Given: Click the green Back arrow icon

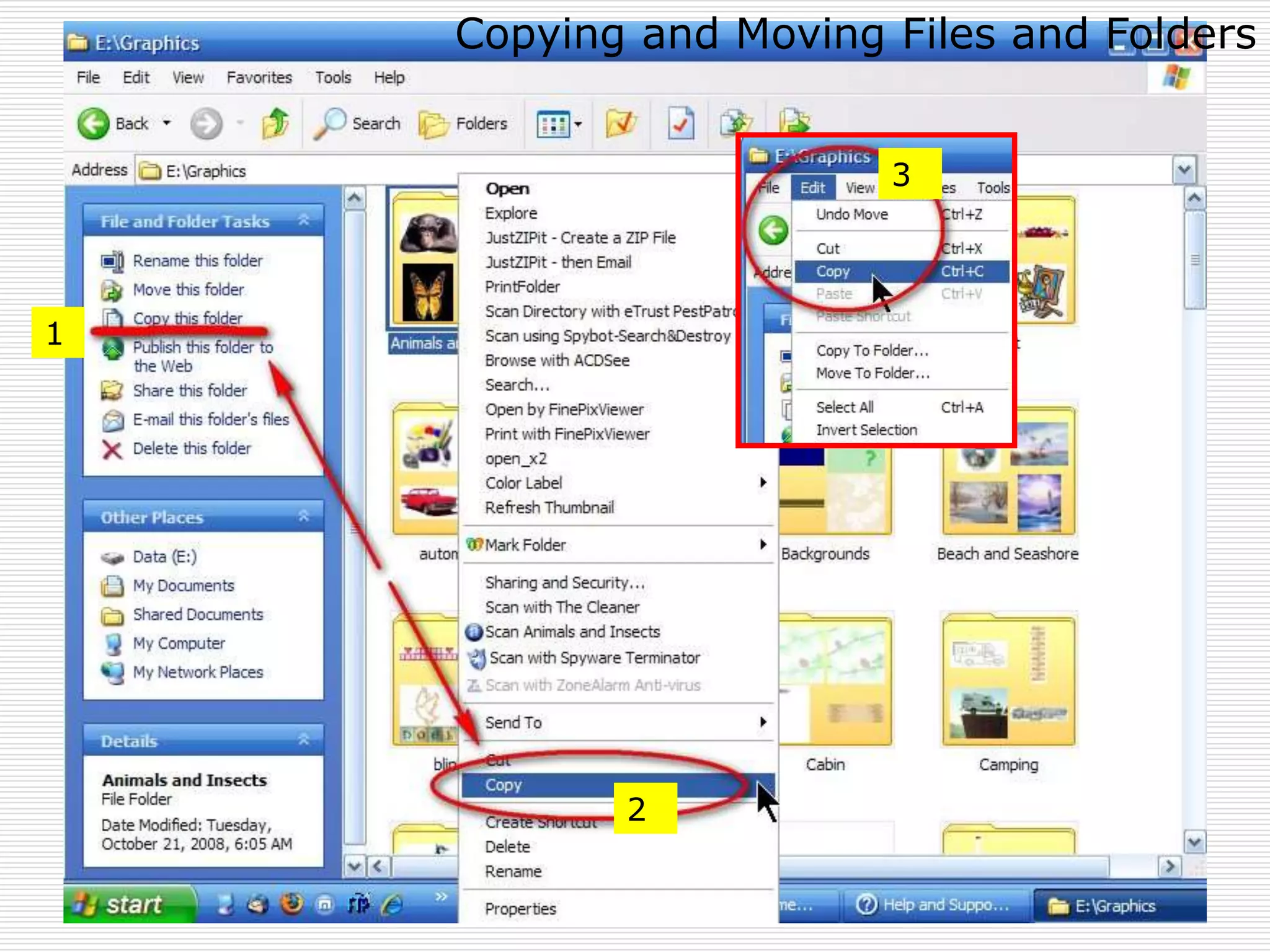Looking at the screenshot, I should coord(94,123).
